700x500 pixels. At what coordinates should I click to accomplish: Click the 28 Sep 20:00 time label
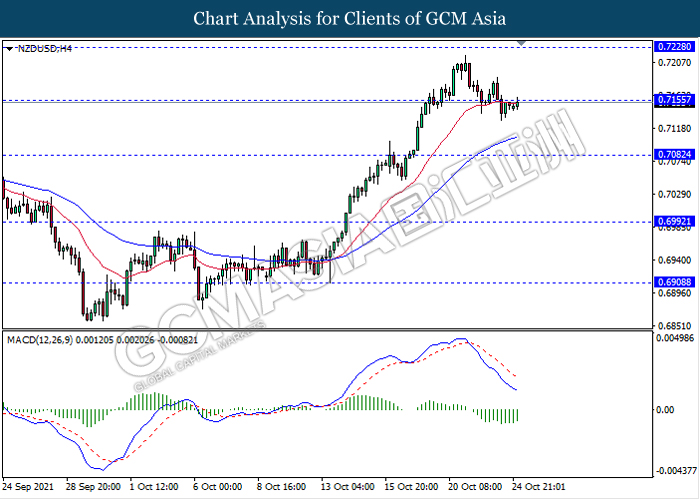click(93, 487)
